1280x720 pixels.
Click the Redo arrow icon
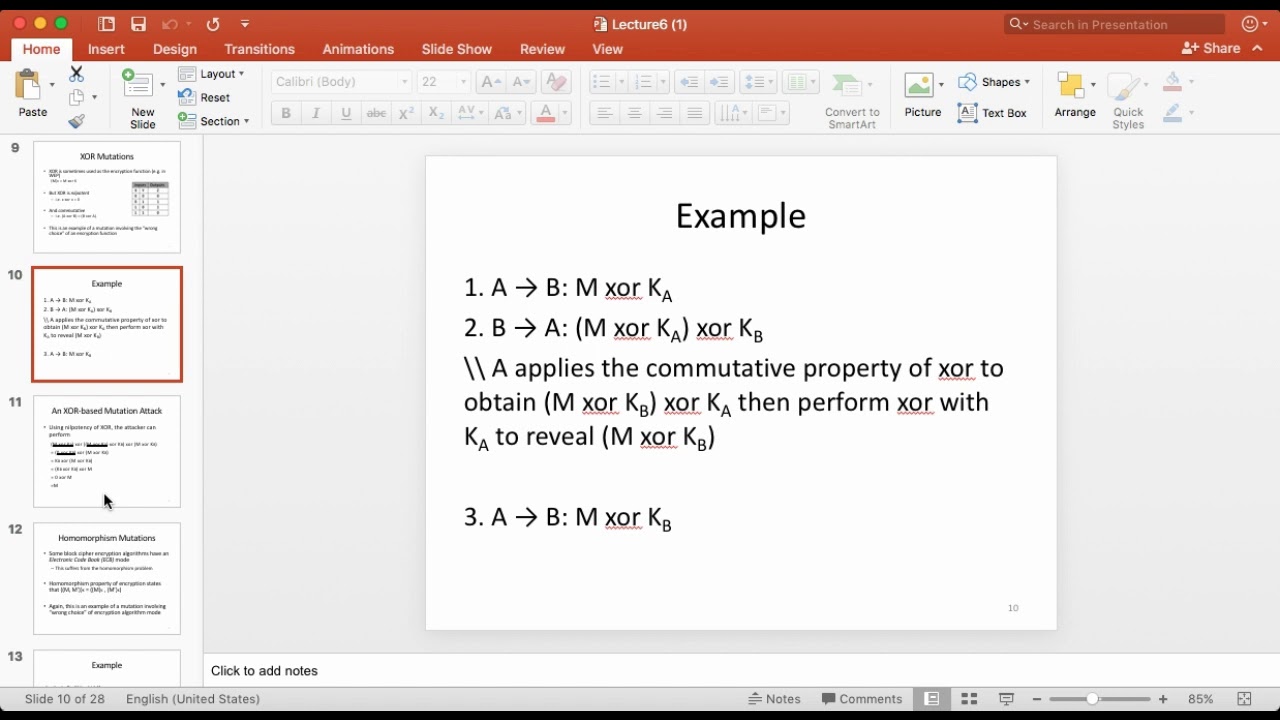[212, 24]
